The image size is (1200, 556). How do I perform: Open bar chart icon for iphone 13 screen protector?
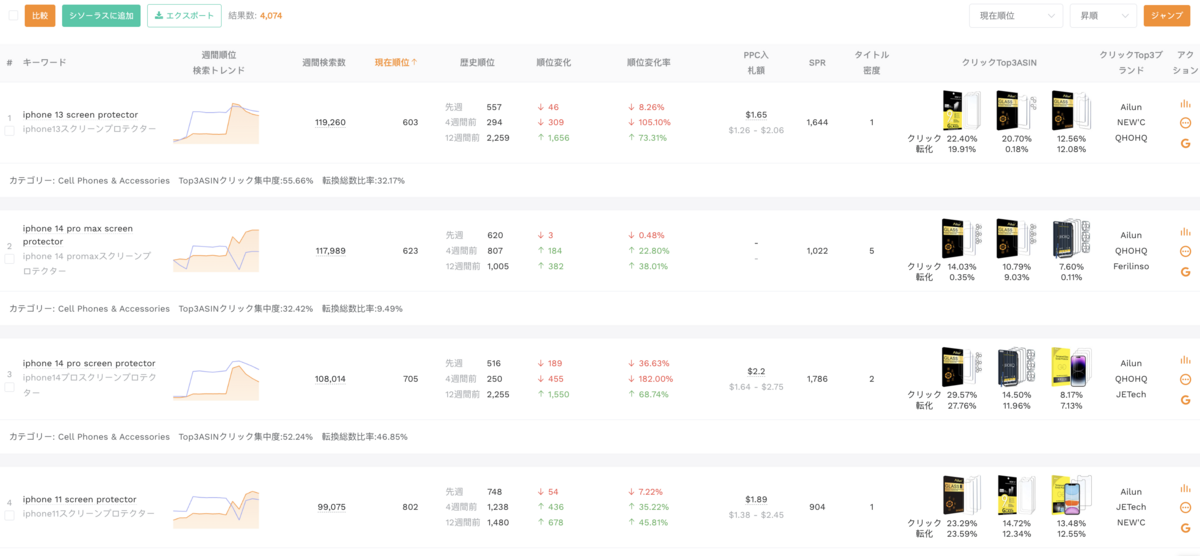[x=1185, y=103]
